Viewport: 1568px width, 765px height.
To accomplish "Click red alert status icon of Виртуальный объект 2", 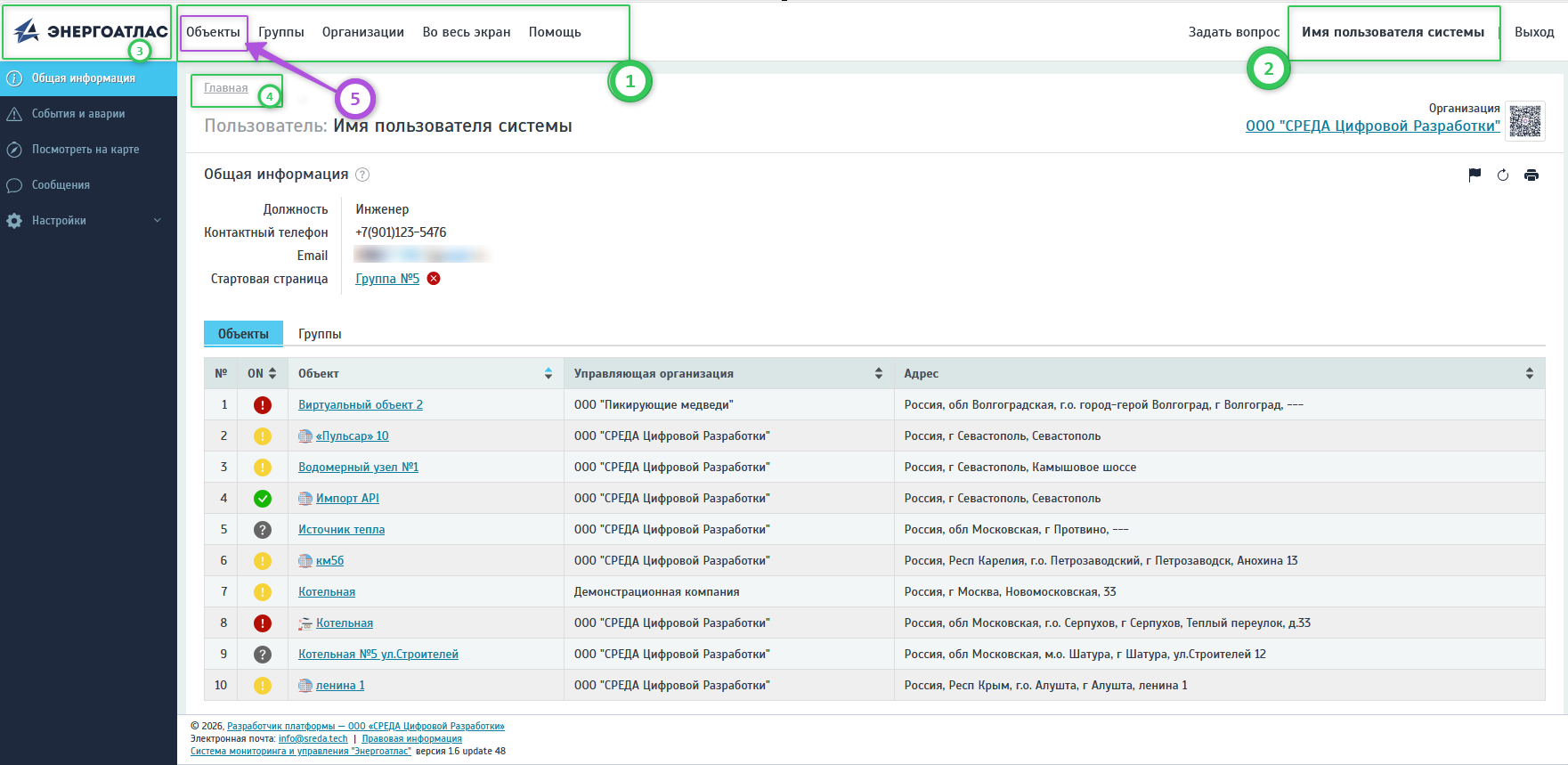I will click(x=263, y=405).
